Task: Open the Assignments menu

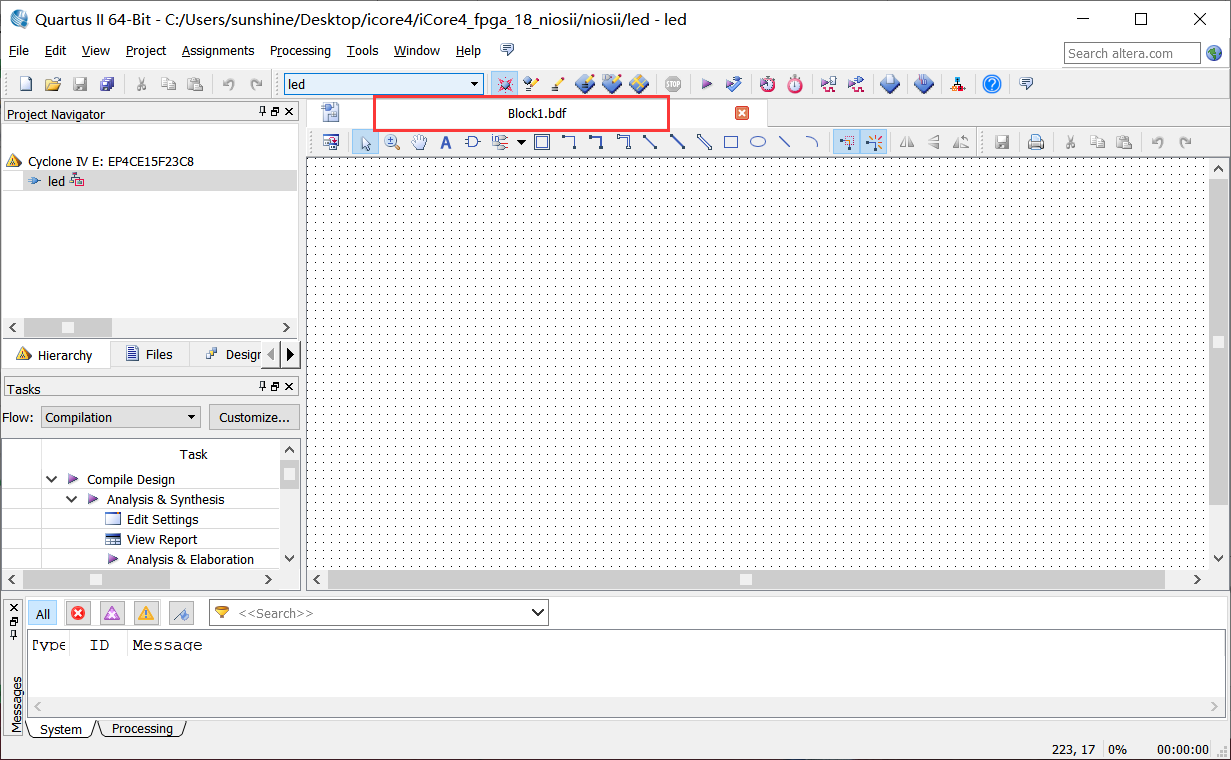Action: (218, 50)
